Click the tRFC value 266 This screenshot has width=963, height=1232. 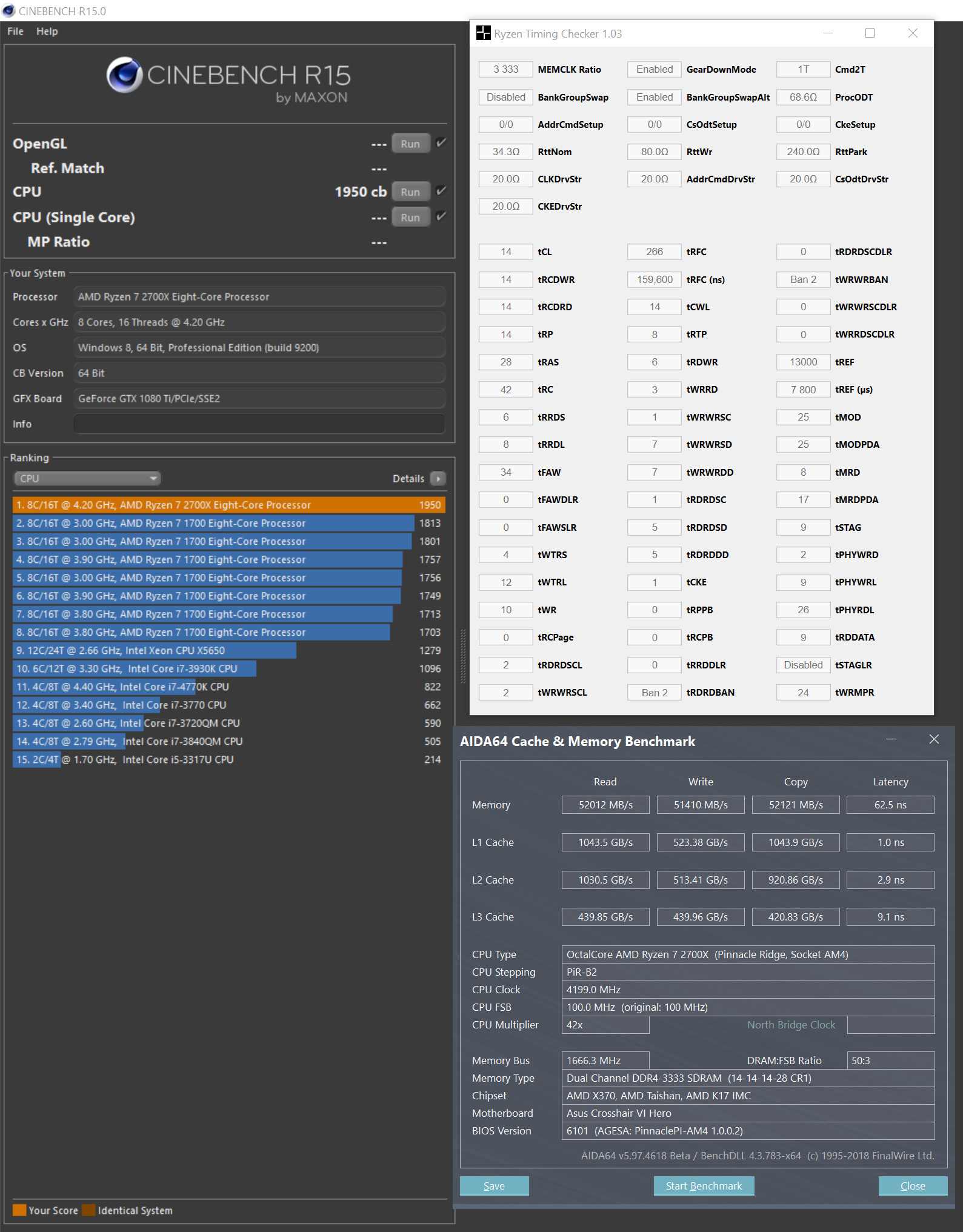(654, 252)
